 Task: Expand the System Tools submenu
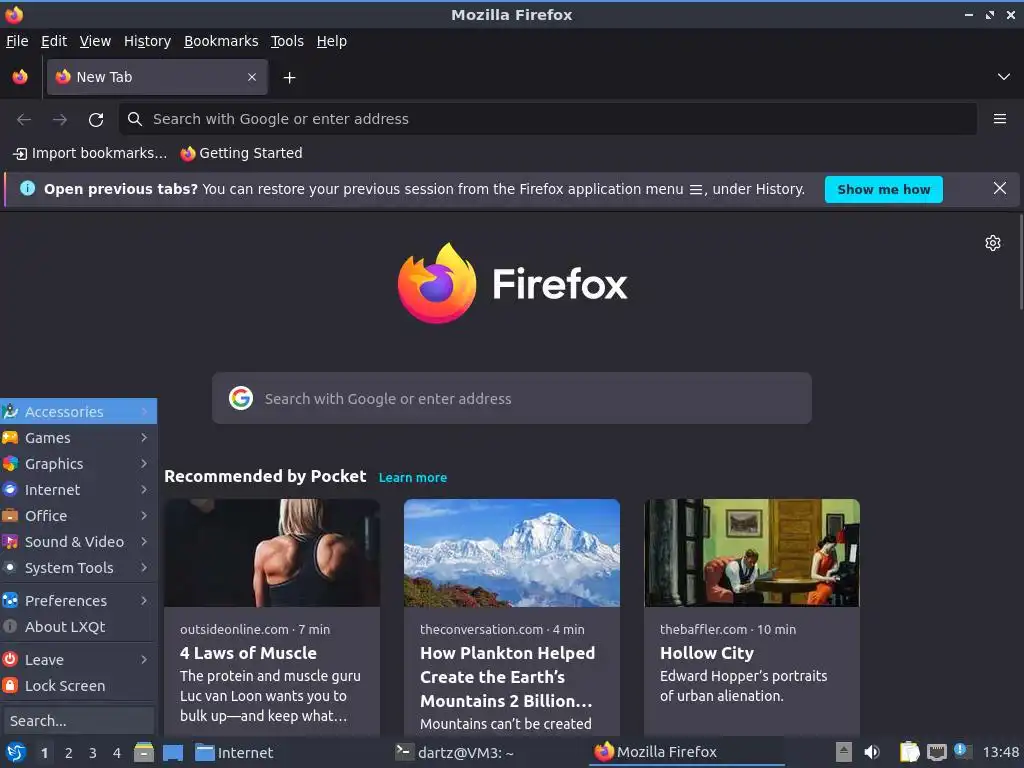click(78, 568)
